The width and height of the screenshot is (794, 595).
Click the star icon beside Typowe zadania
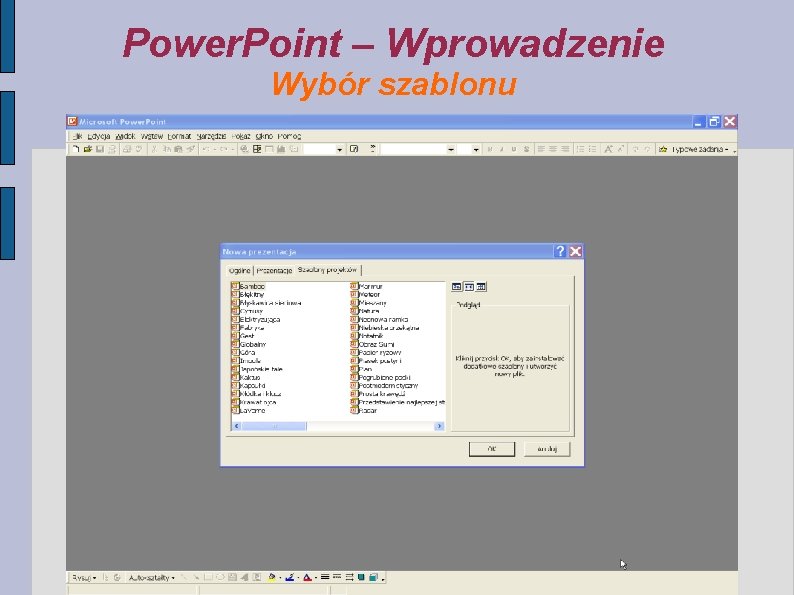pyautogui.click(x=663, y=149)
